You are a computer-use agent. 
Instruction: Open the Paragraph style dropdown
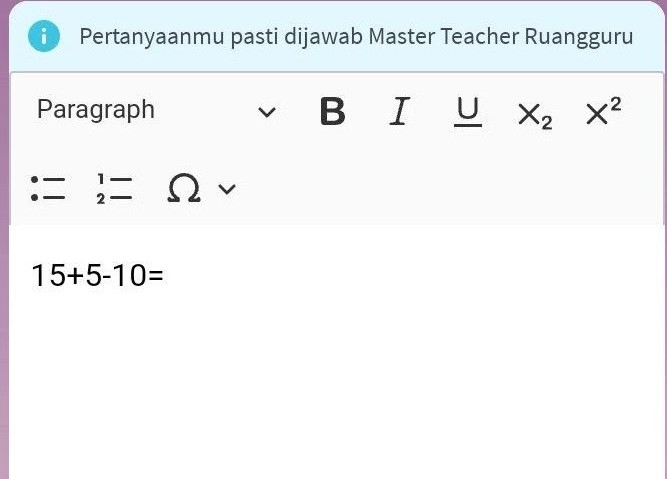tap(156, 110)
